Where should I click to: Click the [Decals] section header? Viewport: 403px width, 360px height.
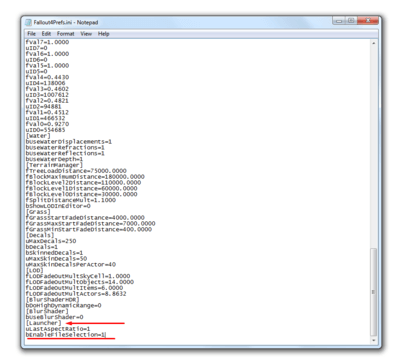(40, 235)
